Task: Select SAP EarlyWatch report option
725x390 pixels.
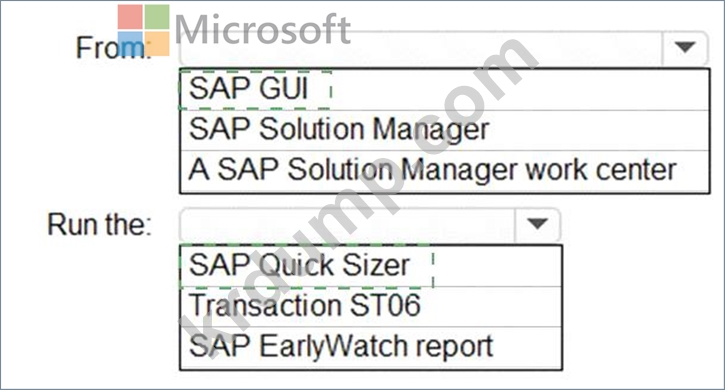Action: point(371,347)
